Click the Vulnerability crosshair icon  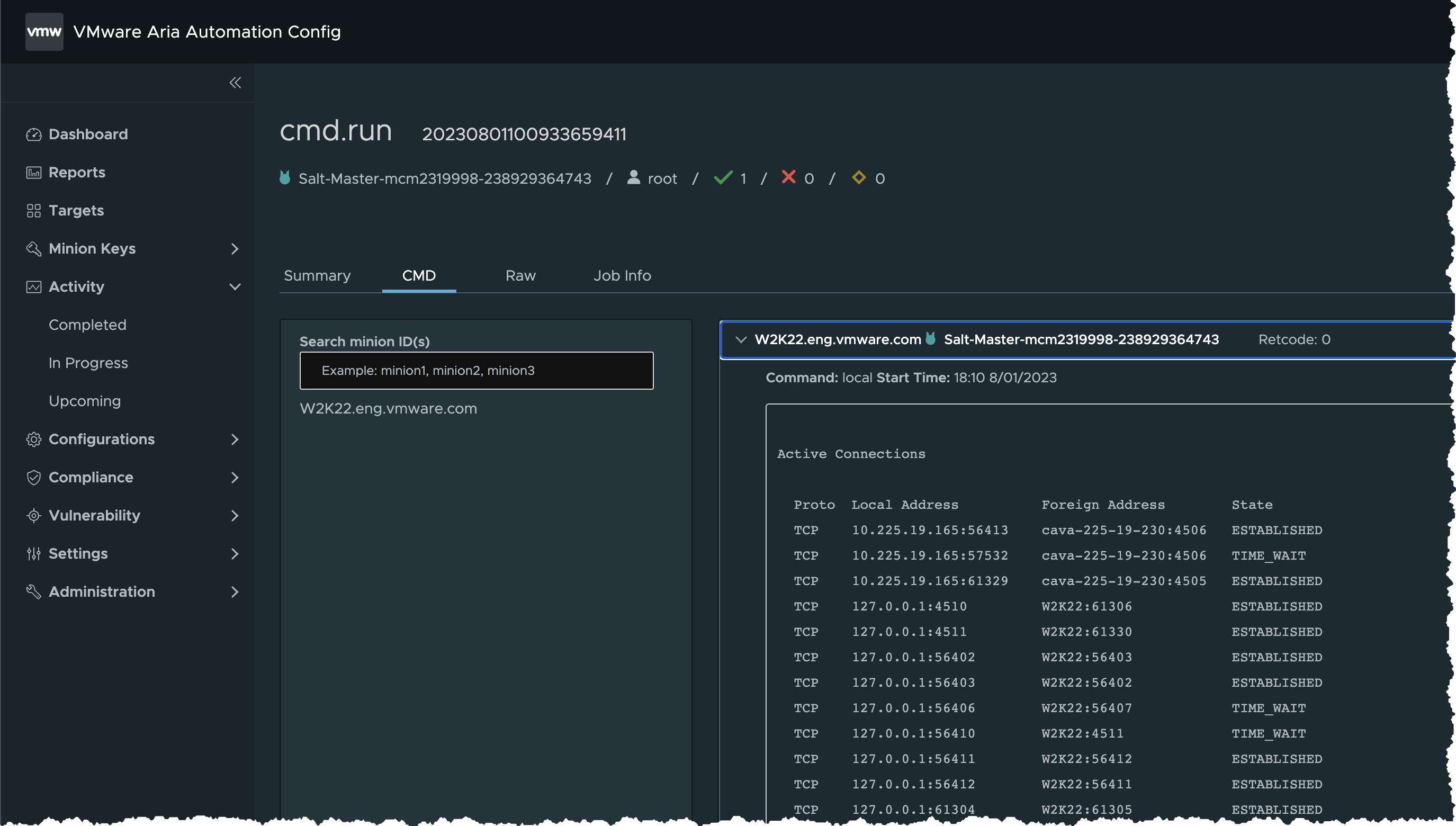pyautogui.click(x=34, y=515)
